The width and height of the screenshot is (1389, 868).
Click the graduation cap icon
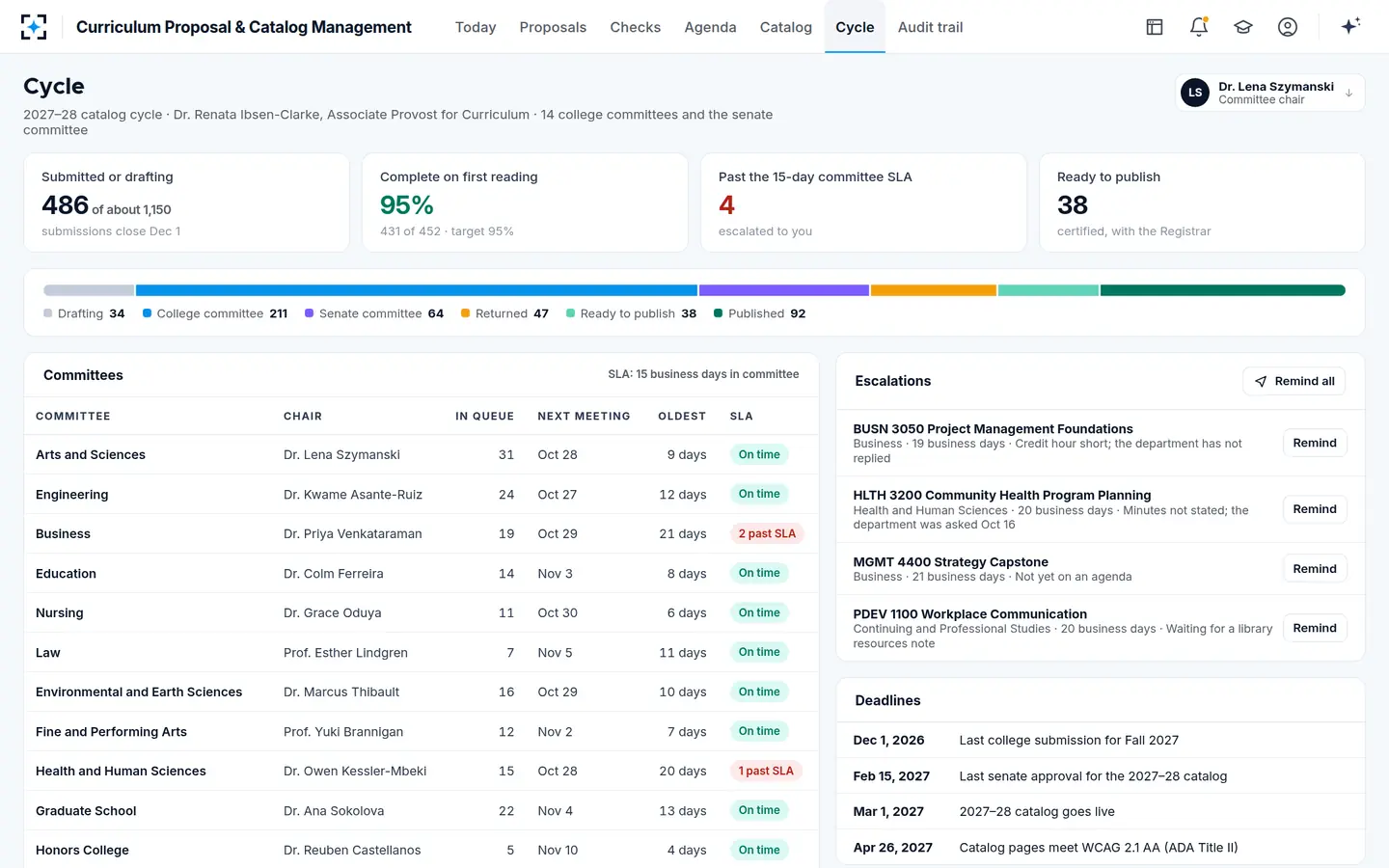tap(1243, 27)
